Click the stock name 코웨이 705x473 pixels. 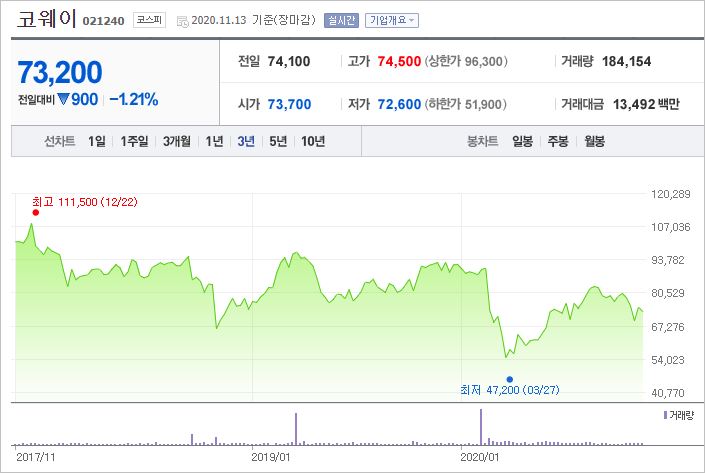pos(47,19)
